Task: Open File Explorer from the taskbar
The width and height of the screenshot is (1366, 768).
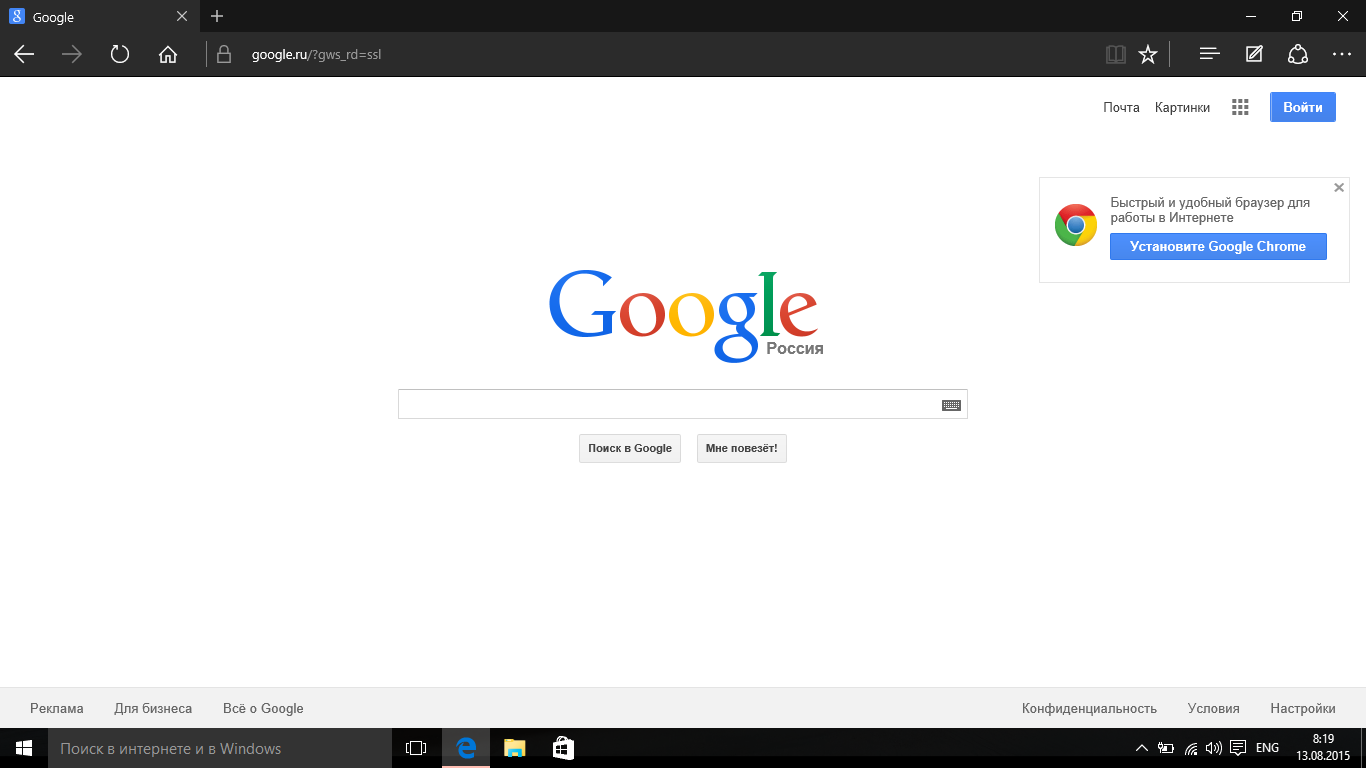Action: coord(514,748)
